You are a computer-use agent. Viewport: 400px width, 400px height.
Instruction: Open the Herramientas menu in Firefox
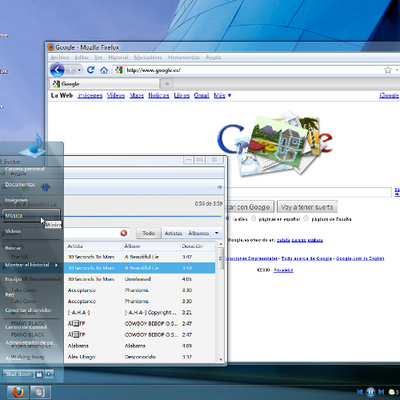(183, 57)
